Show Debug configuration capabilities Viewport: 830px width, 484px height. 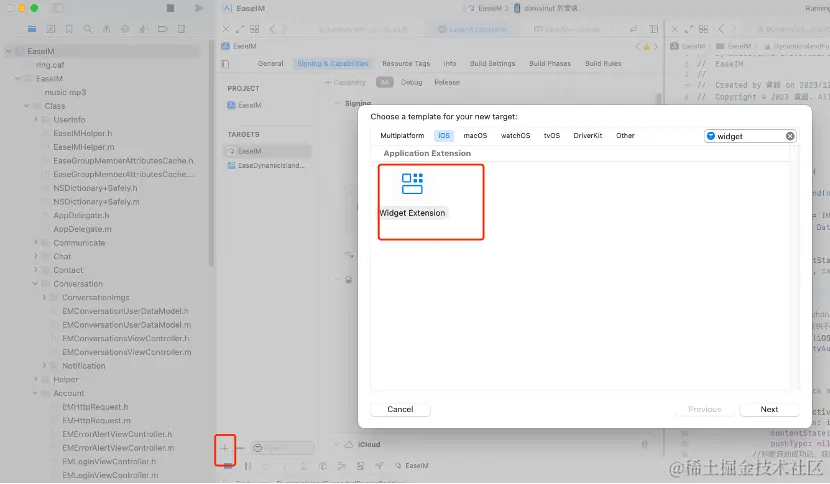[x=411, y=83]
